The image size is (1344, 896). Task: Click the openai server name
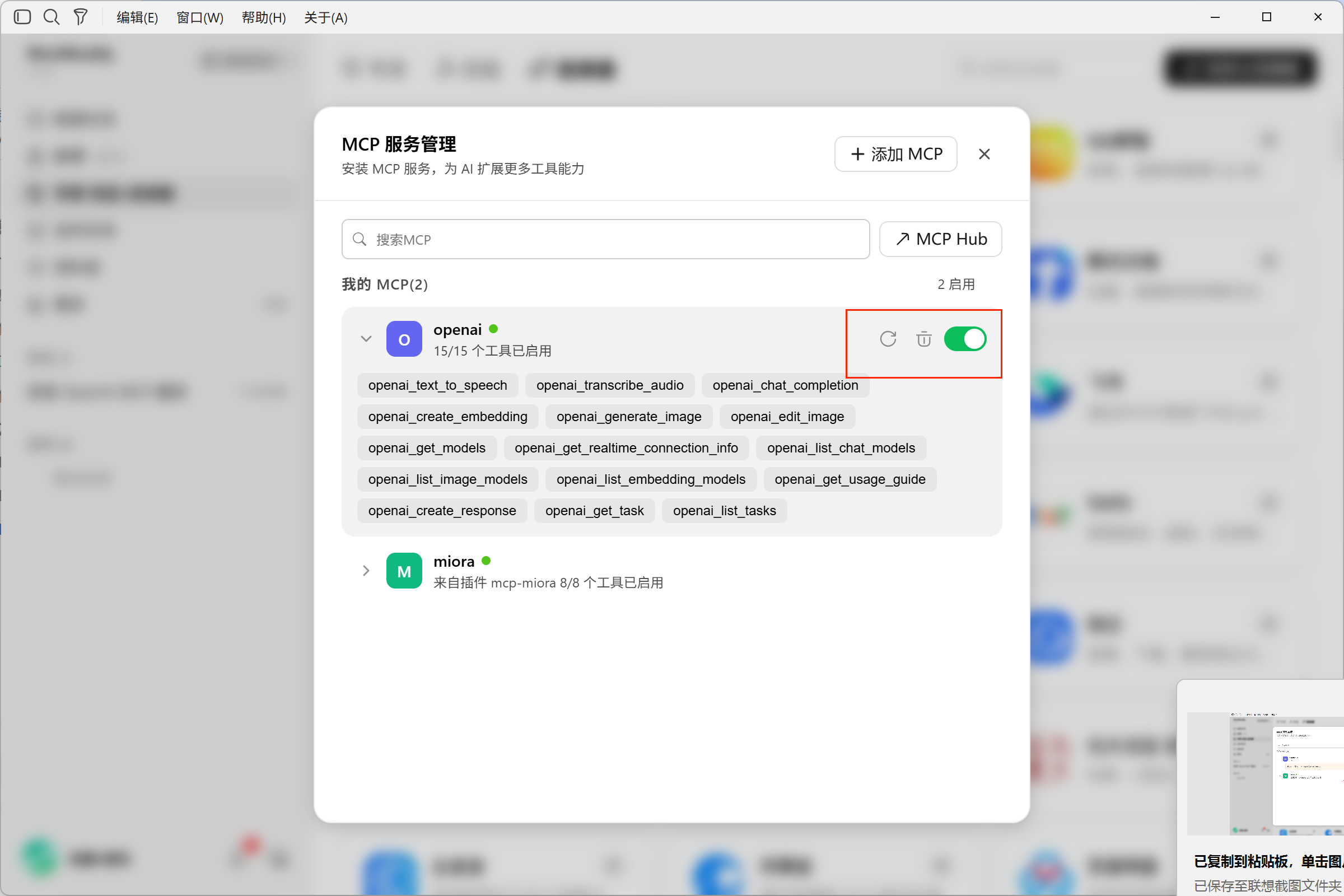point(458,330)
